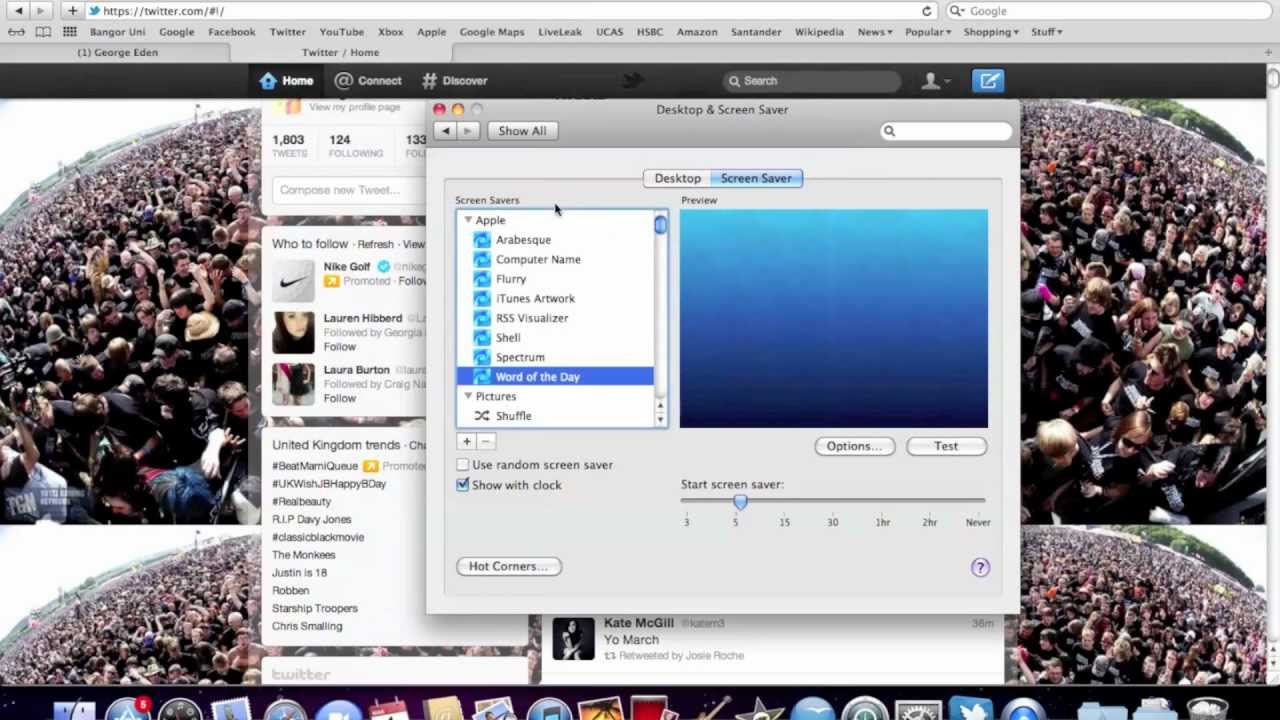Screen dimensions: 1280x720
Task: Click the System Preferences search field
Action: pyautogui.click(x=946, y=131)
